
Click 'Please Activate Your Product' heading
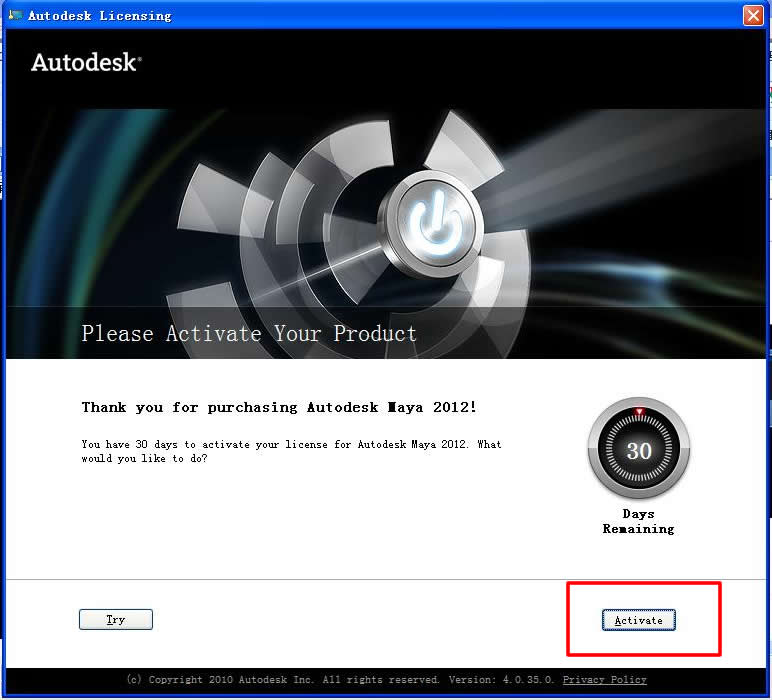click(249, 333)
